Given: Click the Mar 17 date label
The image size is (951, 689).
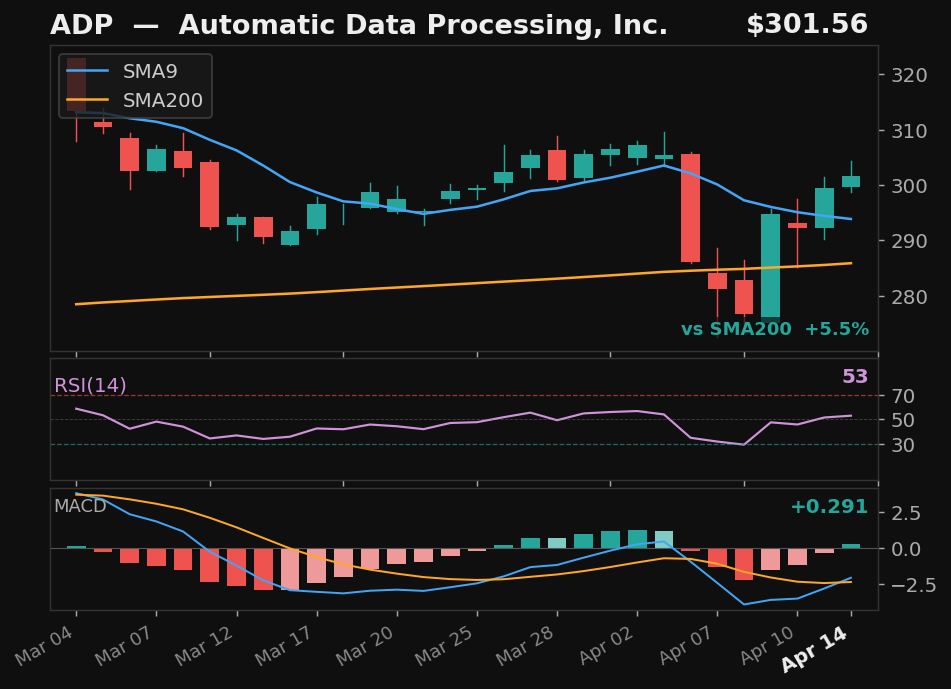Looking at the screenshot, I should pos(286,645).
